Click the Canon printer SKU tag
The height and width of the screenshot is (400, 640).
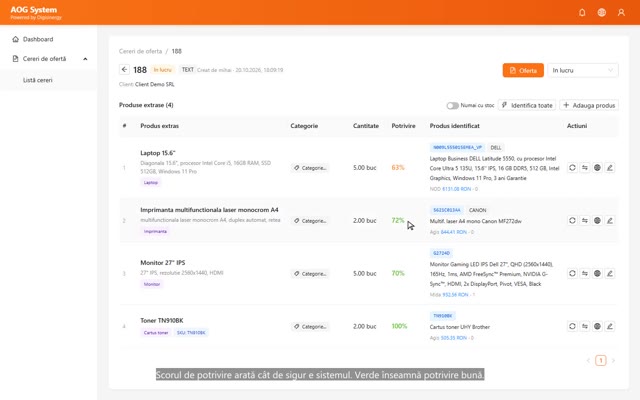(x=447, y=210)
